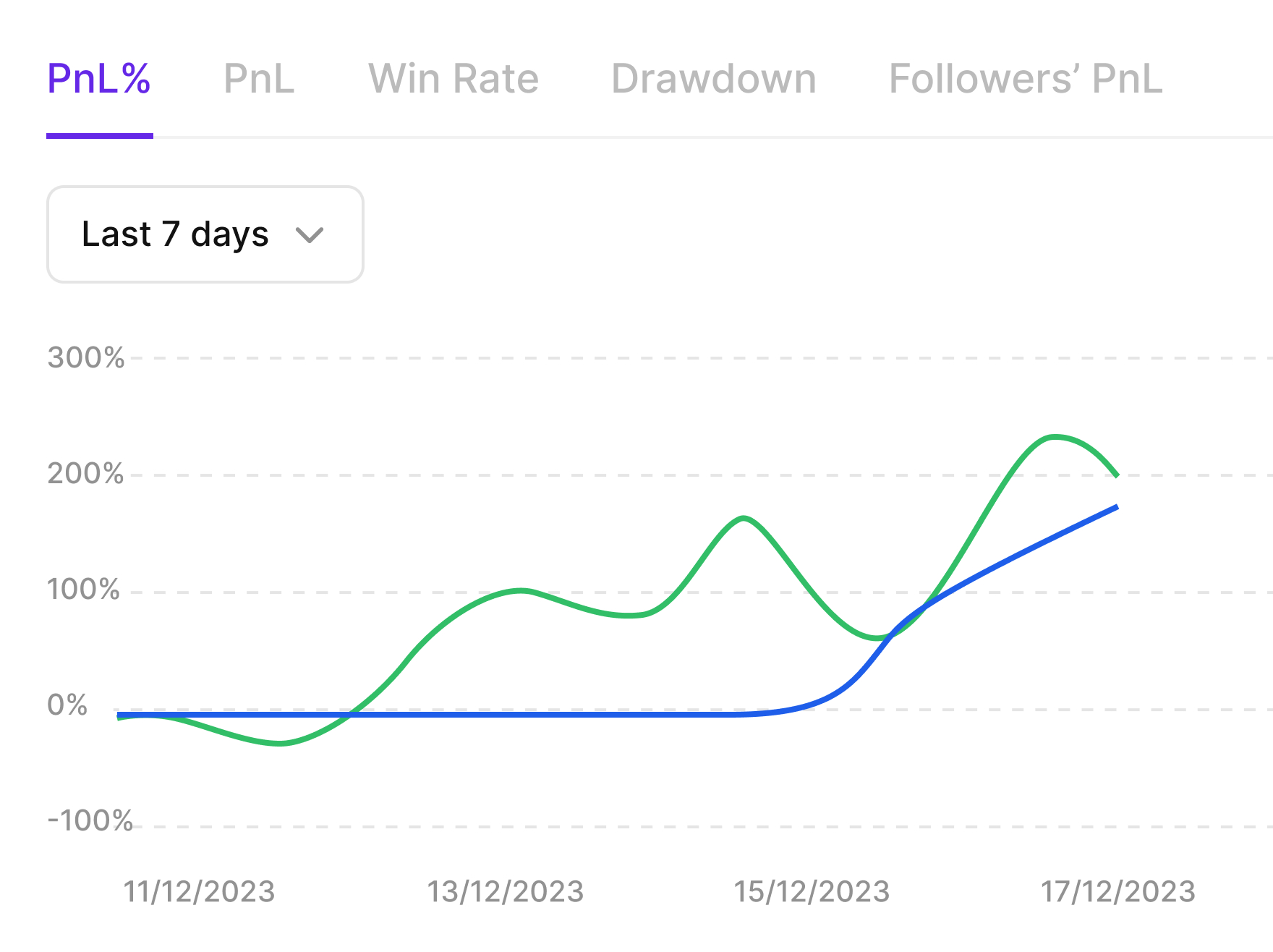Click the green line's dip below 0%
1273x952 pixels.
281,743
